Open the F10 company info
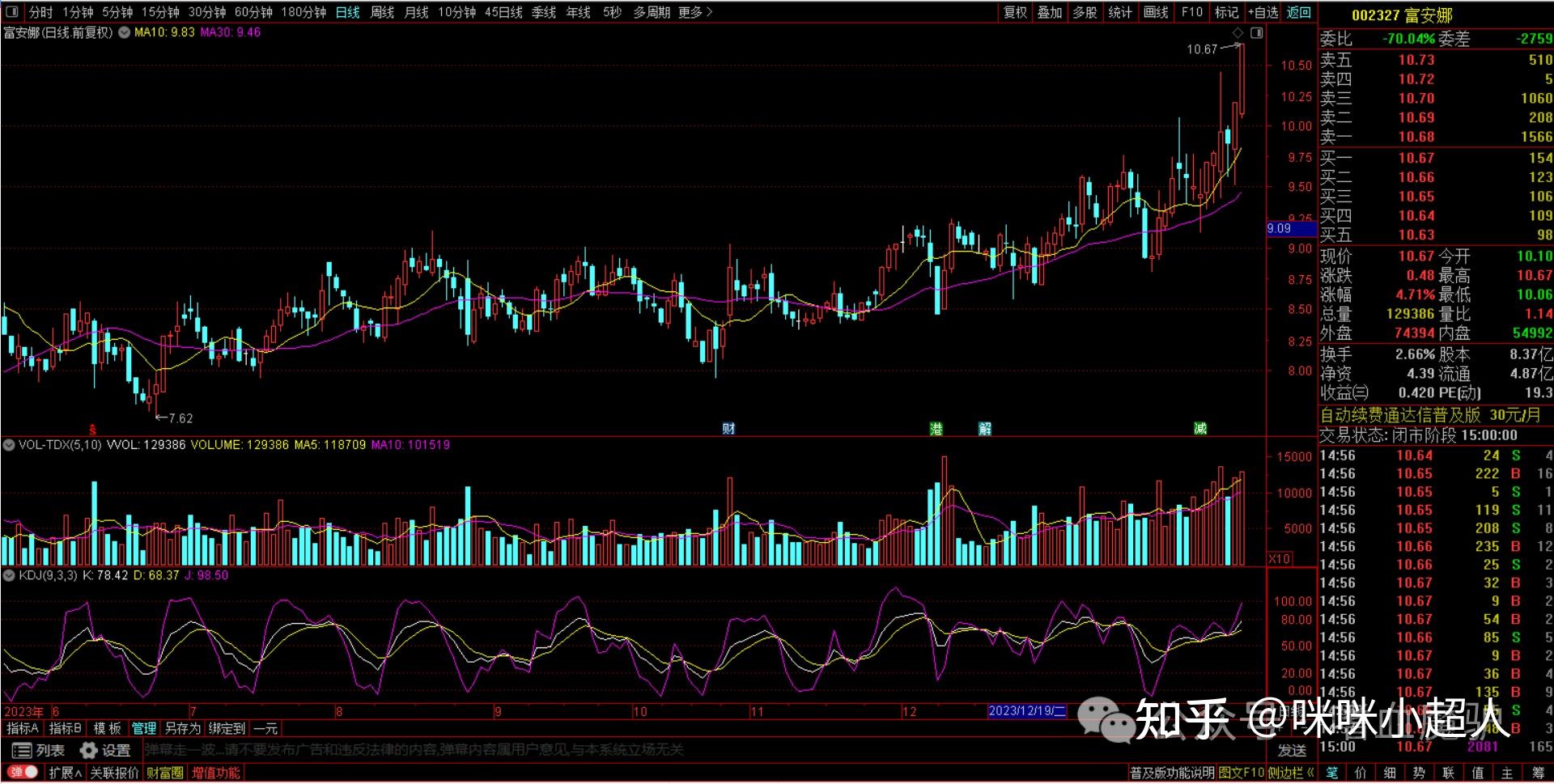 pyautogui.click(x=1192, y=12)
